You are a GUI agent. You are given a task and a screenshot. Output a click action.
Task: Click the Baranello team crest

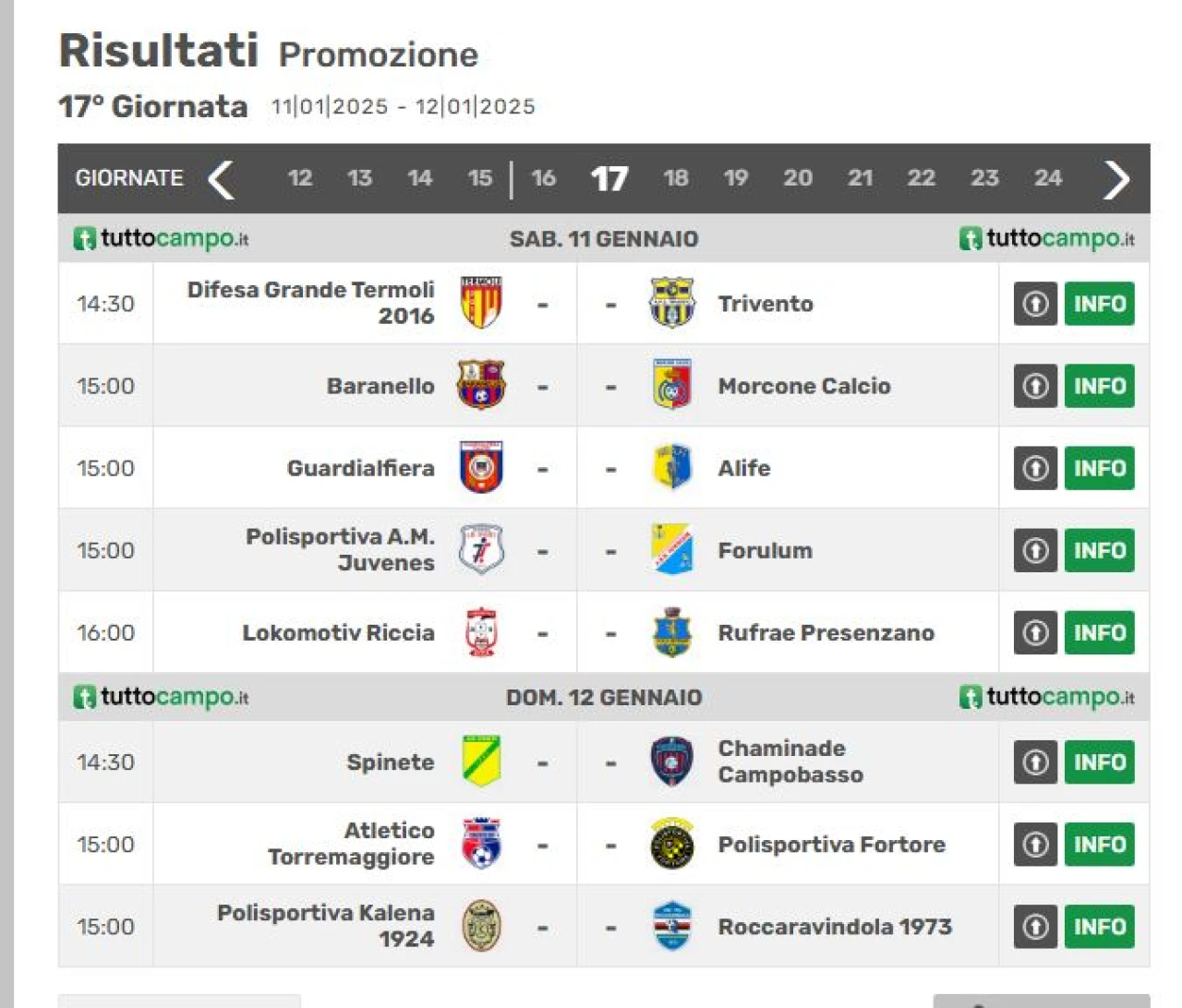pos(481,385)
